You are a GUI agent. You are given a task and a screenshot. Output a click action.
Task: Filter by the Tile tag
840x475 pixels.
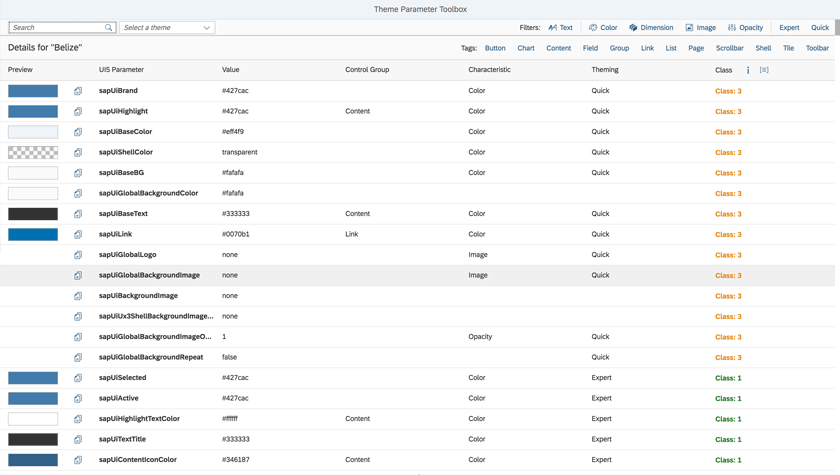click(789, 48)
